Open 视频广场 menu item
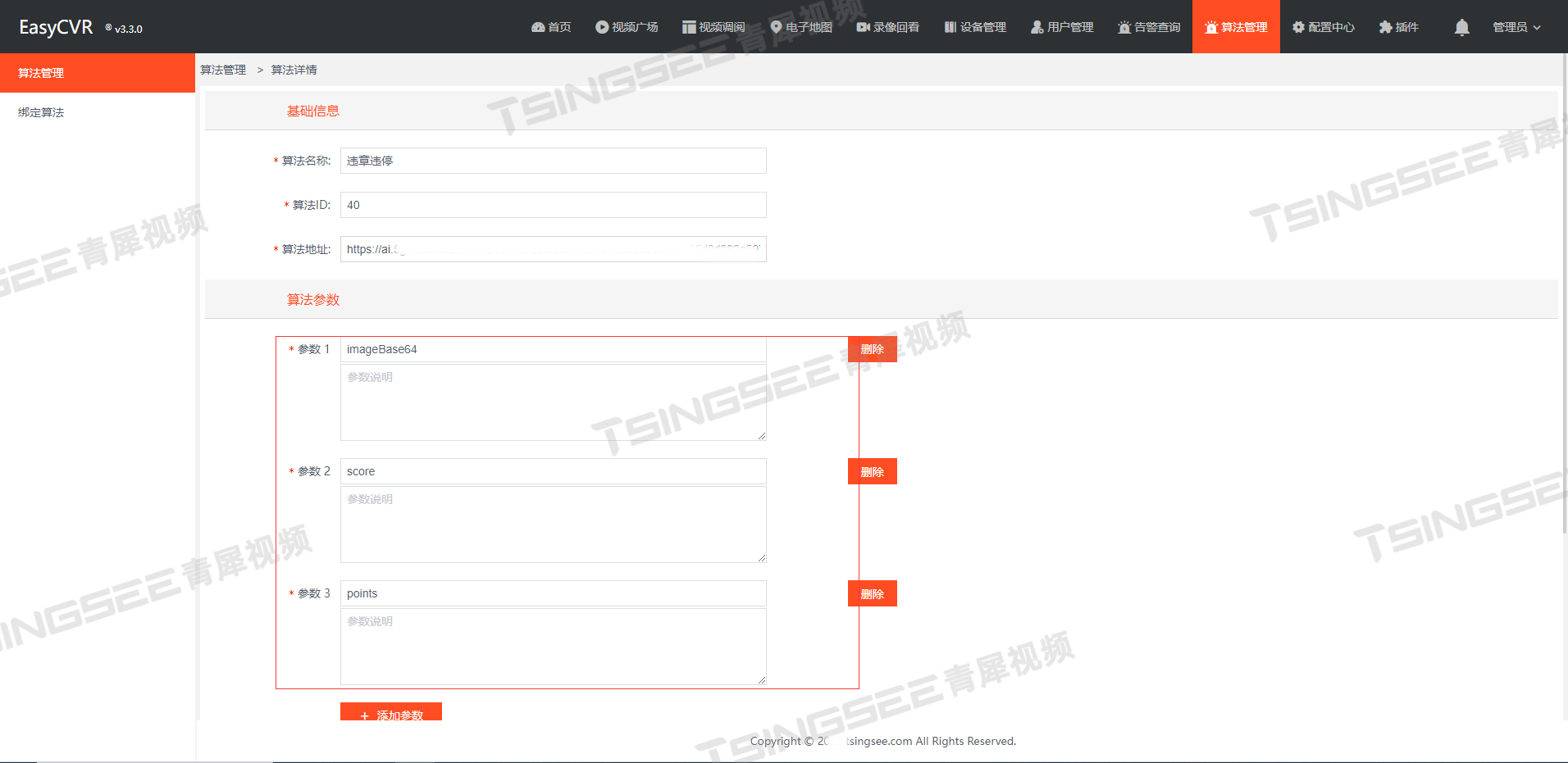The height and width of the screenshot is (763, 1568). 627,27
